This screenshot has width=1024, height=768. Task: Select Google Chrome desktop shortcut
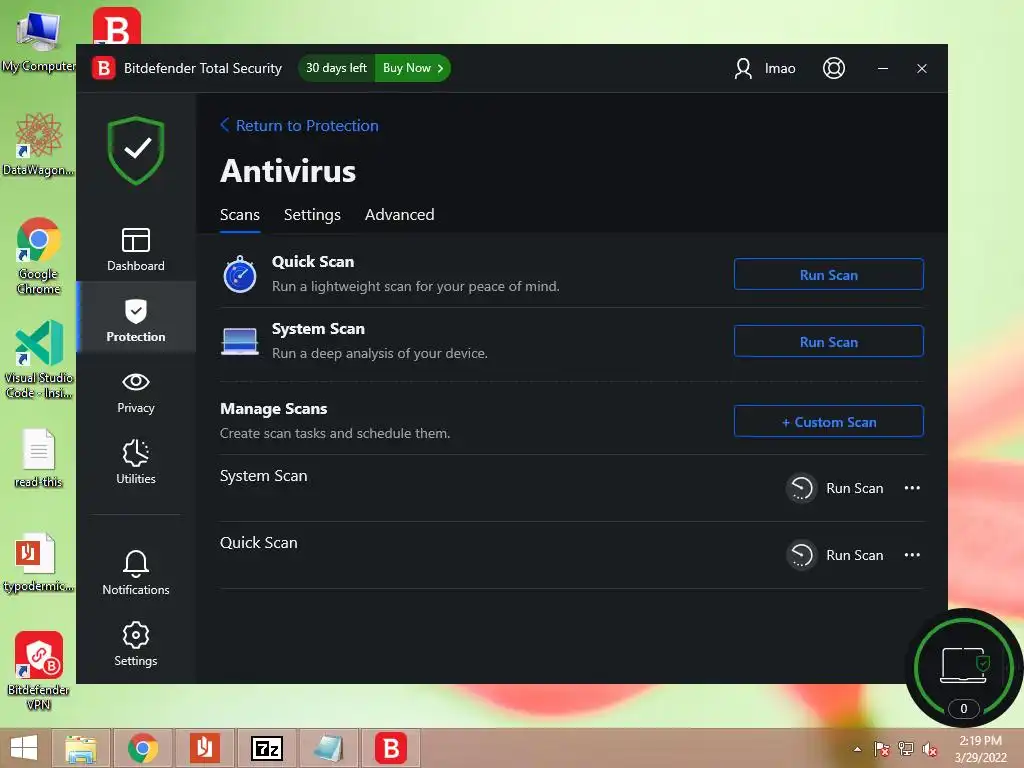39,256
